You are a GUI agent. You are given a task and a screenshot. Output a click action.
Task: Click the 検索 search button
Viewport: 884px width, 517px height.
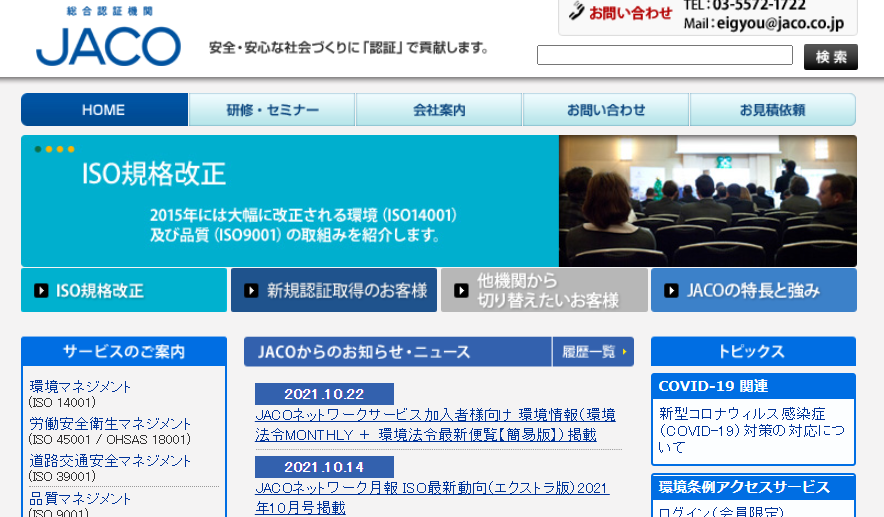830,57
